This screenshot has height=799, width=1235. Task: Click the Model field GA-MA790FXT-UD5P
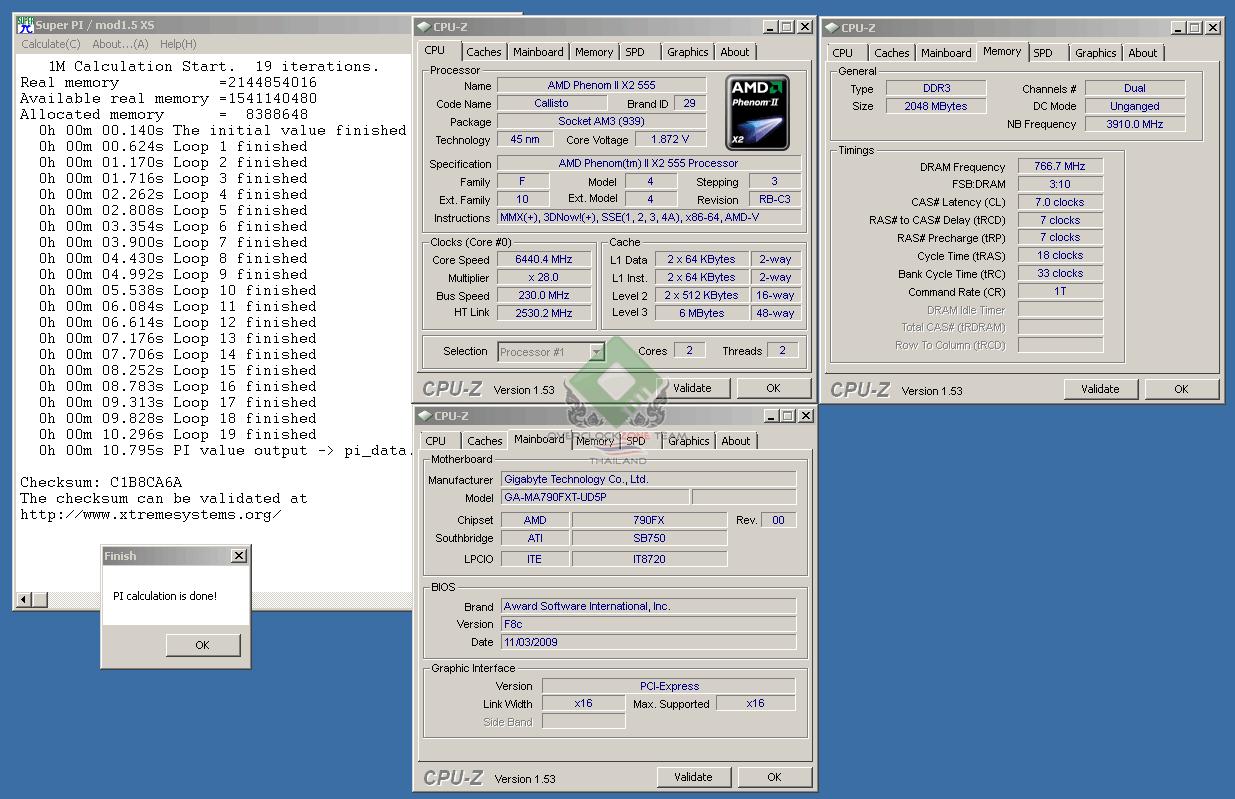coord(594,497)
